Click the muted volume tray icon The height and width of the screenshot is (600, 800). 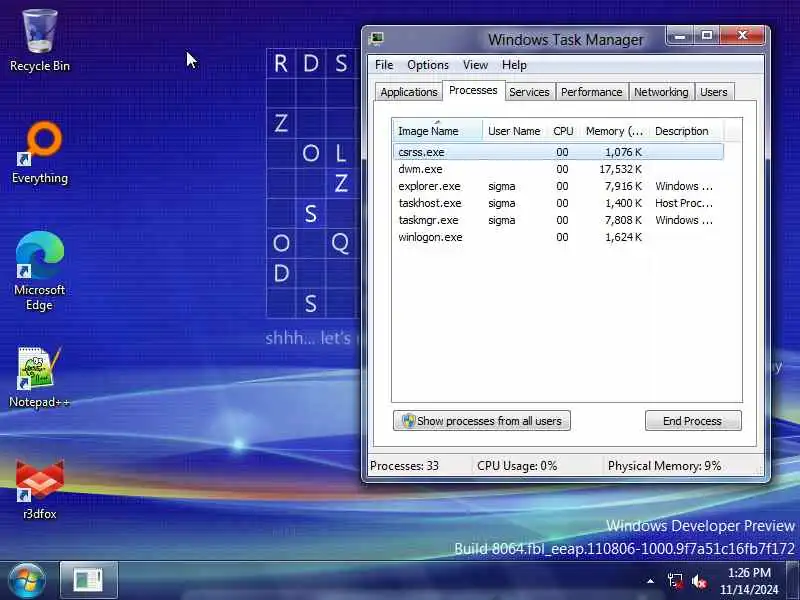pos(699,581)
